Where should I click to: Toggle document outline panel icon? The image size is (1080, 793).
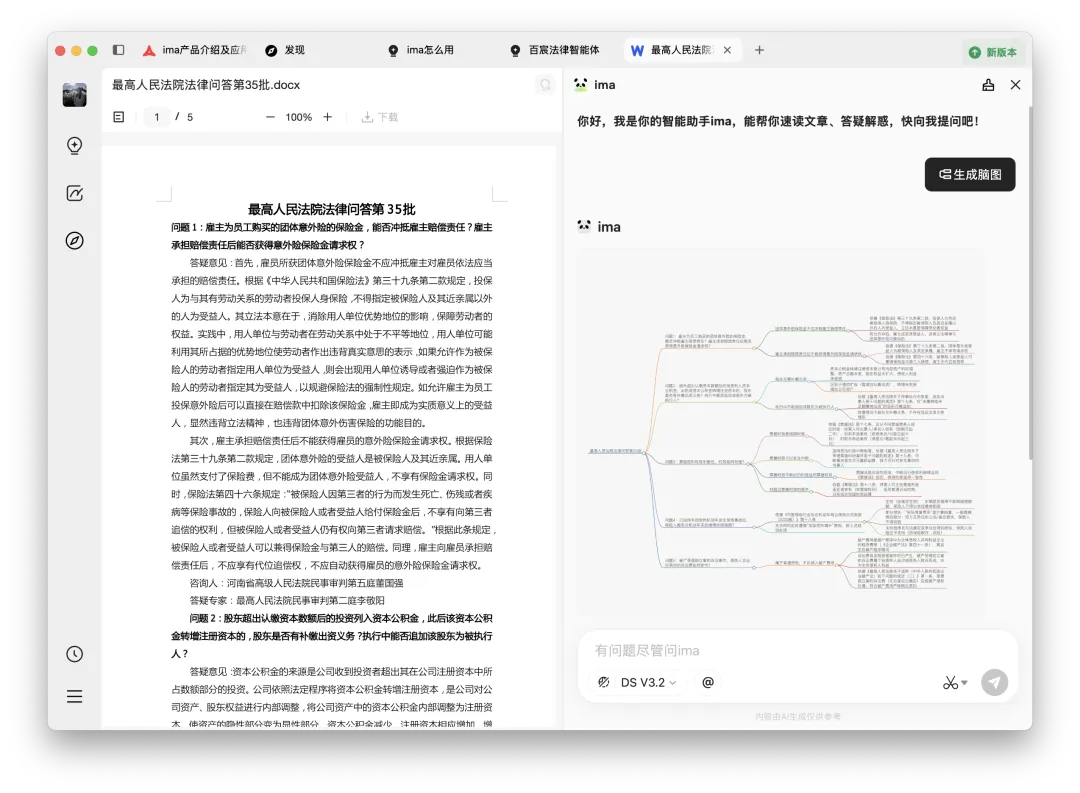point(118,117)
